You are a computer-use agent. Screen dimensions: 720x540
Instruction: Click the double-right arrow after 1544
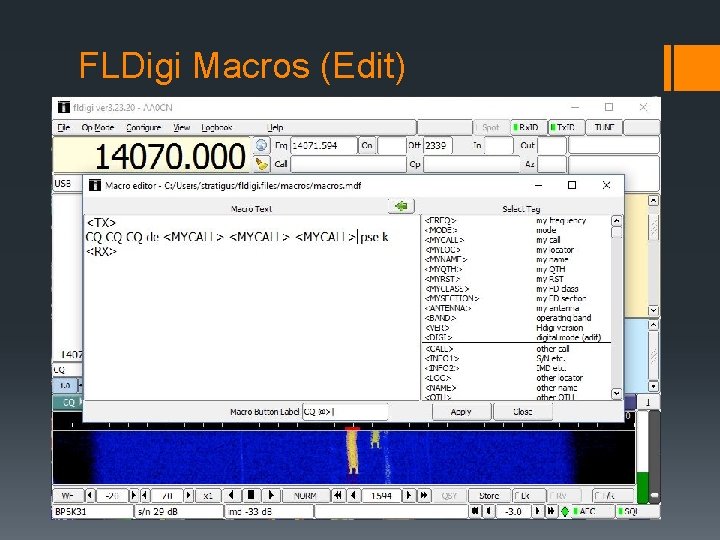click(423, 495)
